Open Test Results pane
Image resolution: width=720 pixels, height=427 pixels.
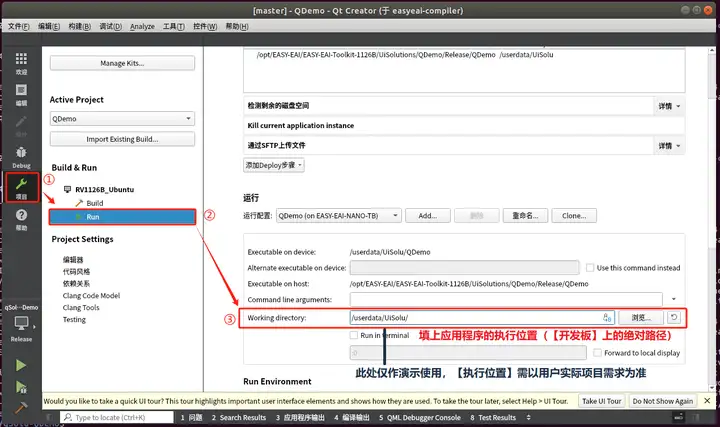[x=493, y=417]
